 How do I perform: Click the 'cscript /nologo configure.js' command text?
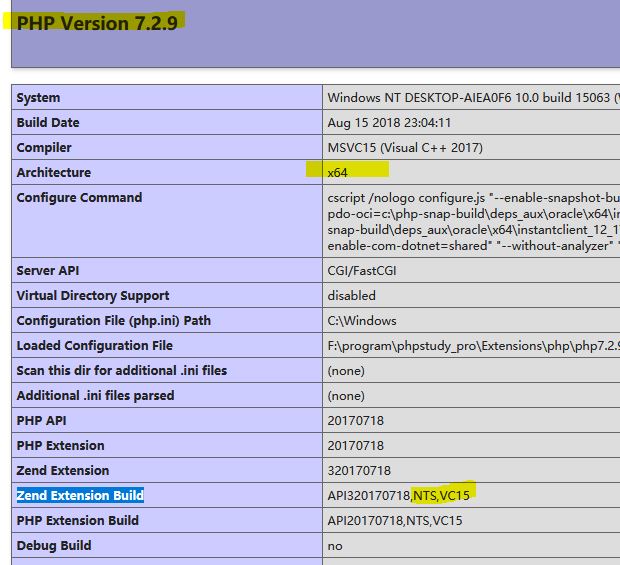coord(406,198)
